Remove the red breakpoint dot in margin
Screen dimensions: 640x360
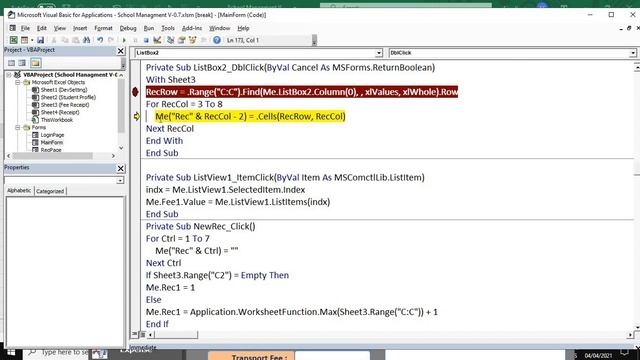coord(135,92)
